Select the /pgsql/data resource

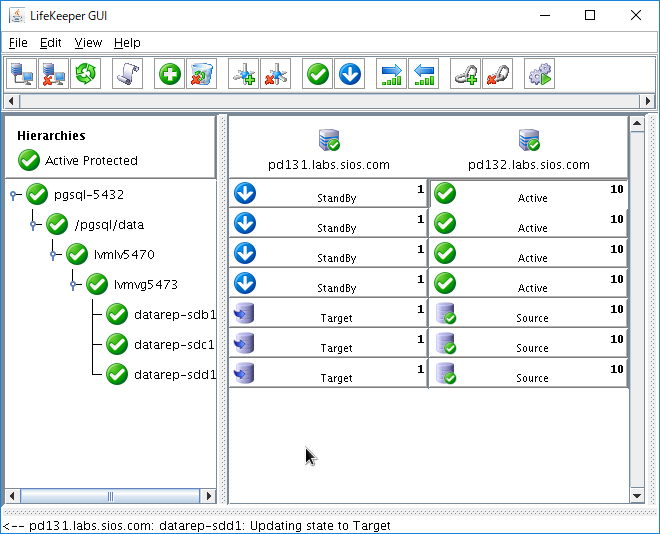(x=109, y=225)
